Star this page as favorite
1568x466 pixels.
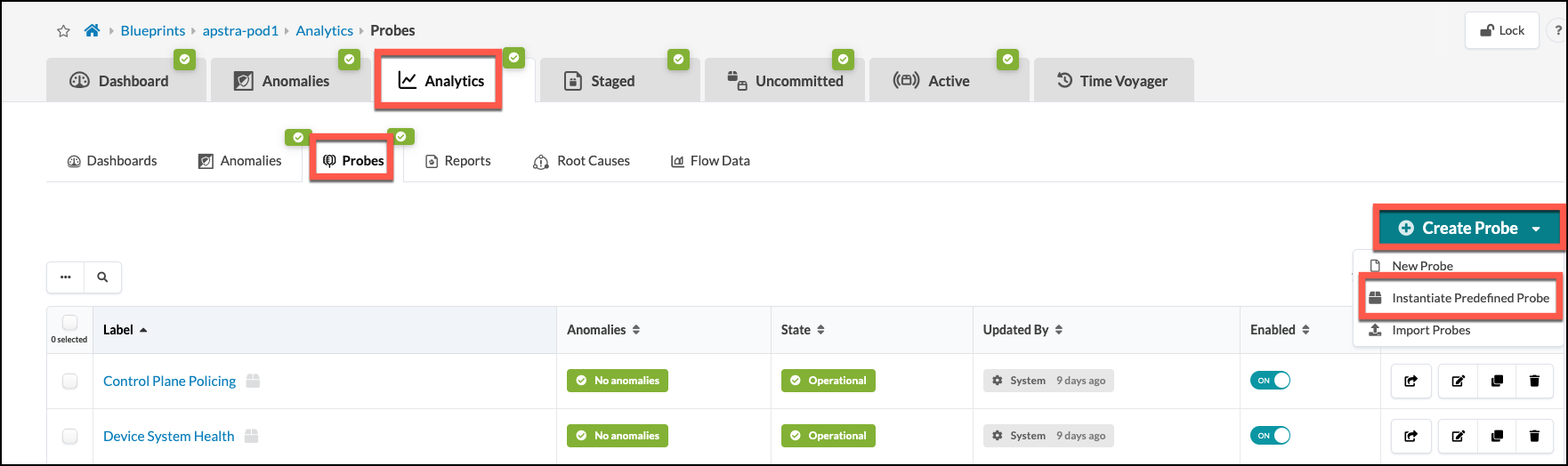(63, 31)
